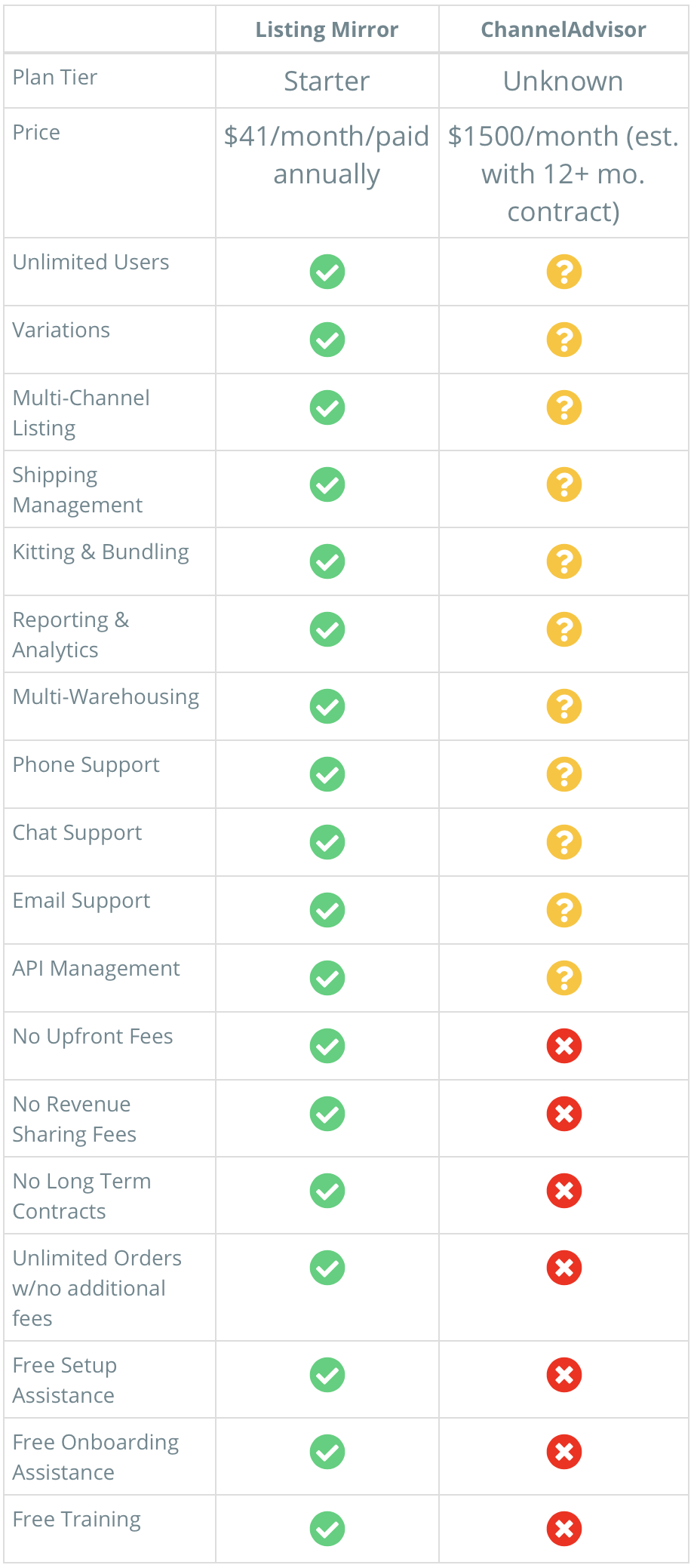Click red X in No Revenue Sharing Fees row
This screenshot has height=1568, width=694.
pos(564,1114)
